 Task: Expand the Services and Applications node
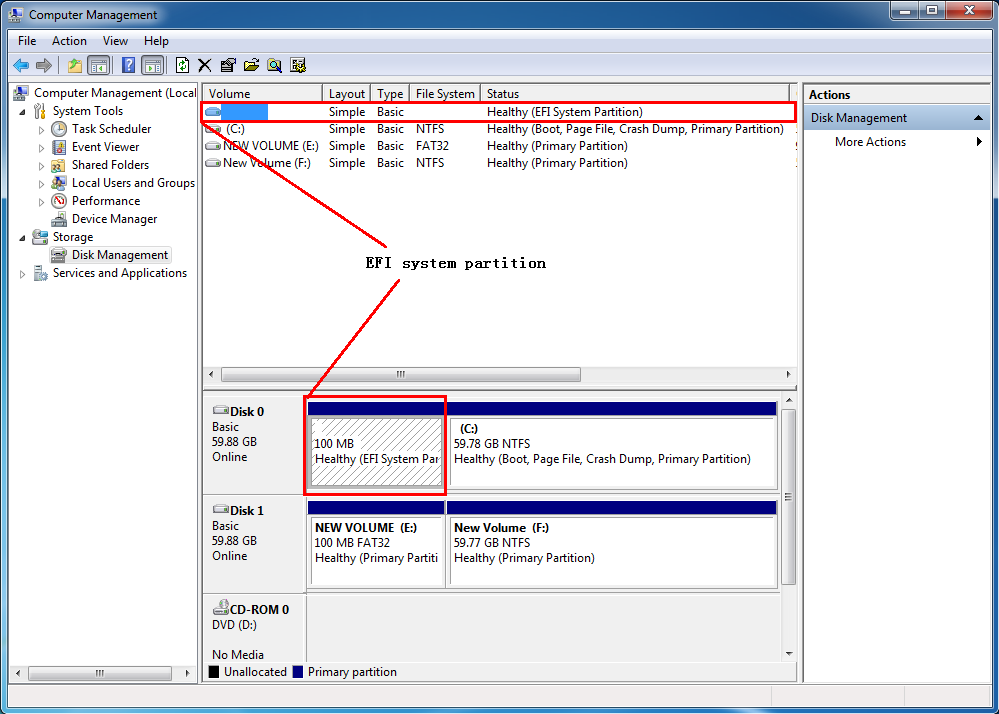[x=22, y=272]
